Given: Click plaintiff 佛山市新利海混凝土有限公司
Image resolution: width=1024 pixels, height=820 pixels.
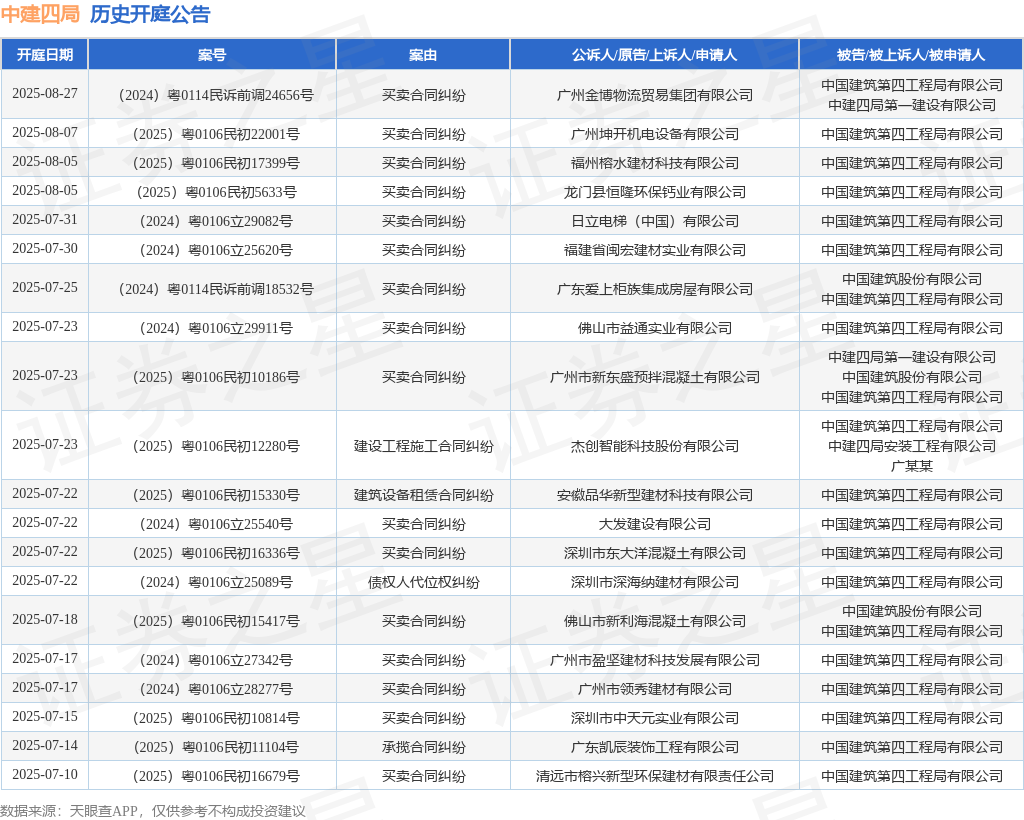Looking at the screenshot, I should [x=654, y=622].
